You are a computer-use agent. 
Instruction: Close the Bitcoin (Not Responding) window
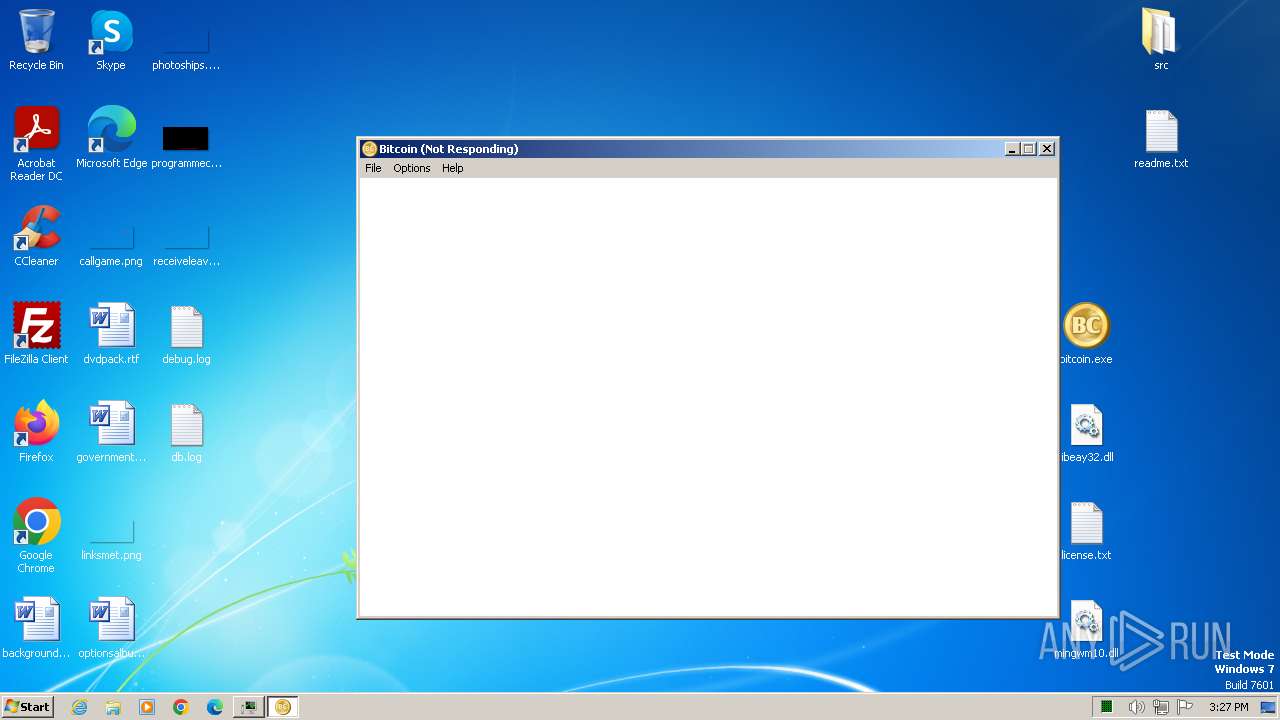click(x=1047, y=149)
